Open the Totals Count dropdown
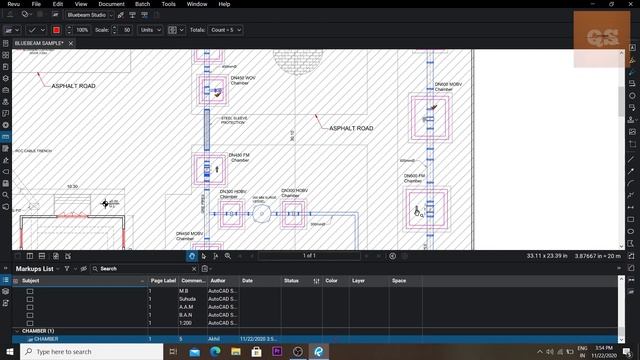Viewport: 640px width, 360px height. tap(226, 30)
